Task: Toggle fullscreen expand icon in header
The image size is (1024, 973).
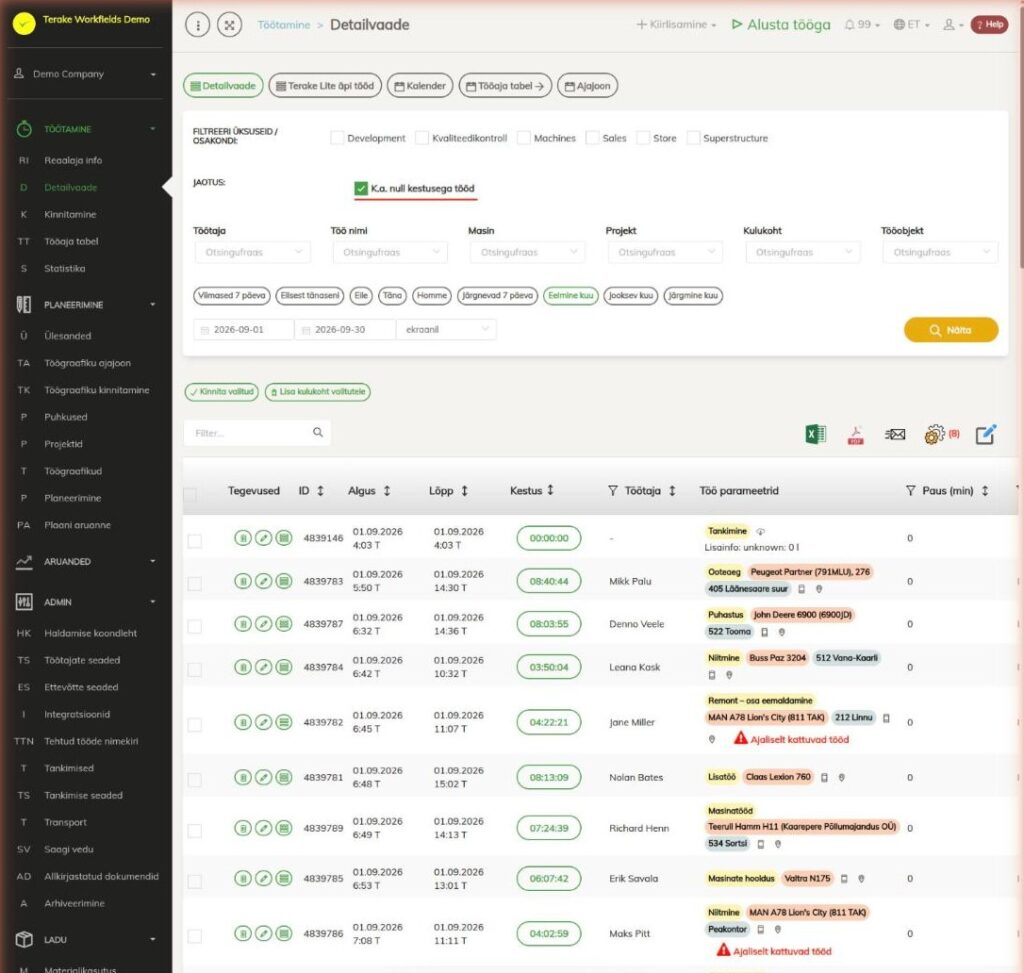Action: 229,25
